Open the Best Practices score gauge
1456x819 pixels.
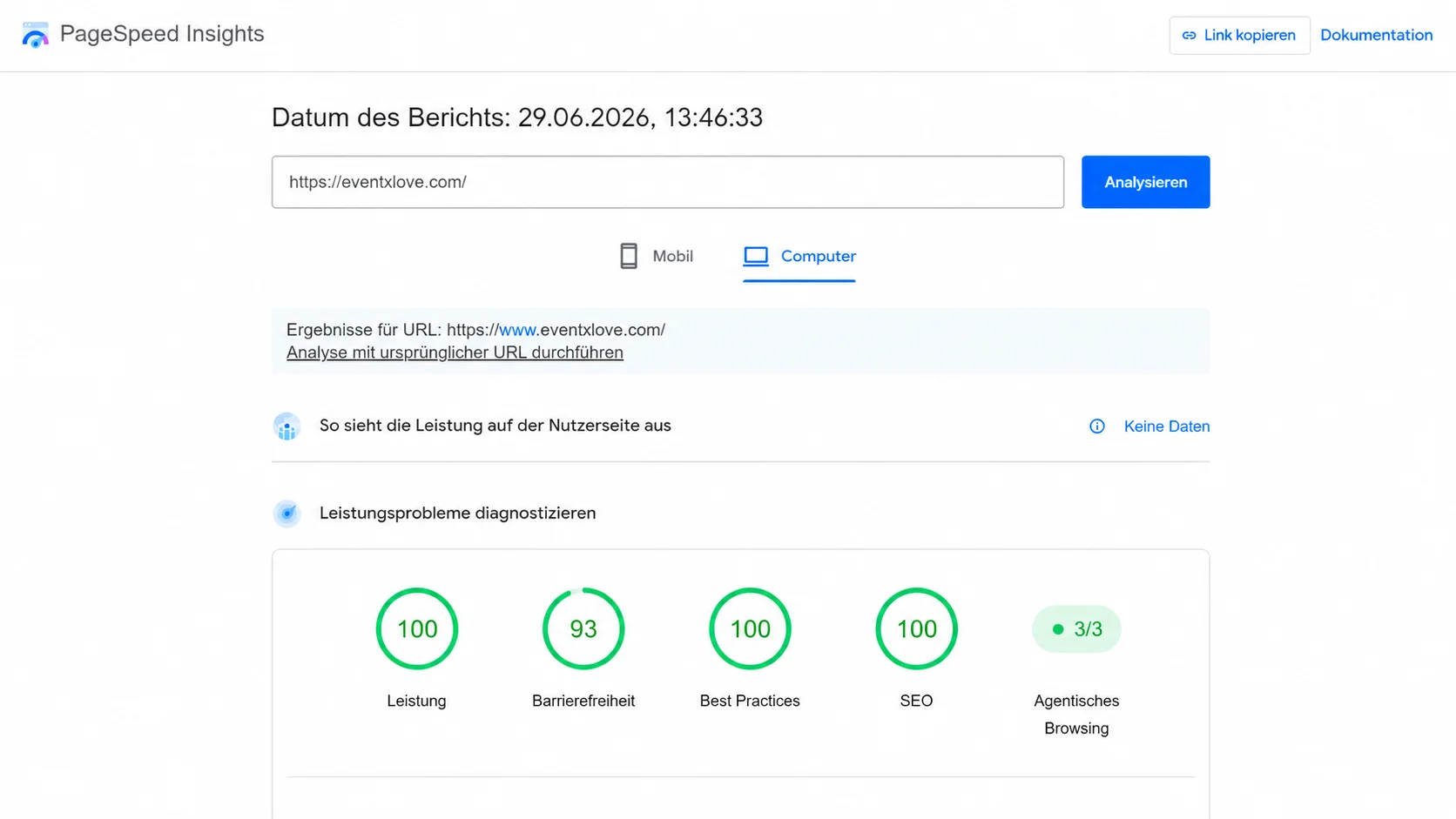(750, 628)
